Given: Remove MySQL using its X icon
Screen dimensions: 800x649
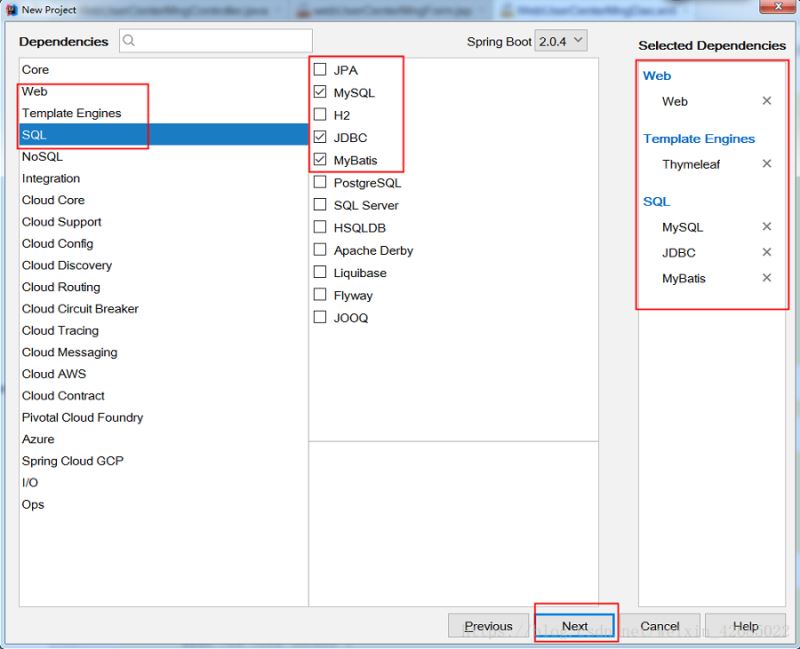Looking at the screenshot, I should 766,226.
